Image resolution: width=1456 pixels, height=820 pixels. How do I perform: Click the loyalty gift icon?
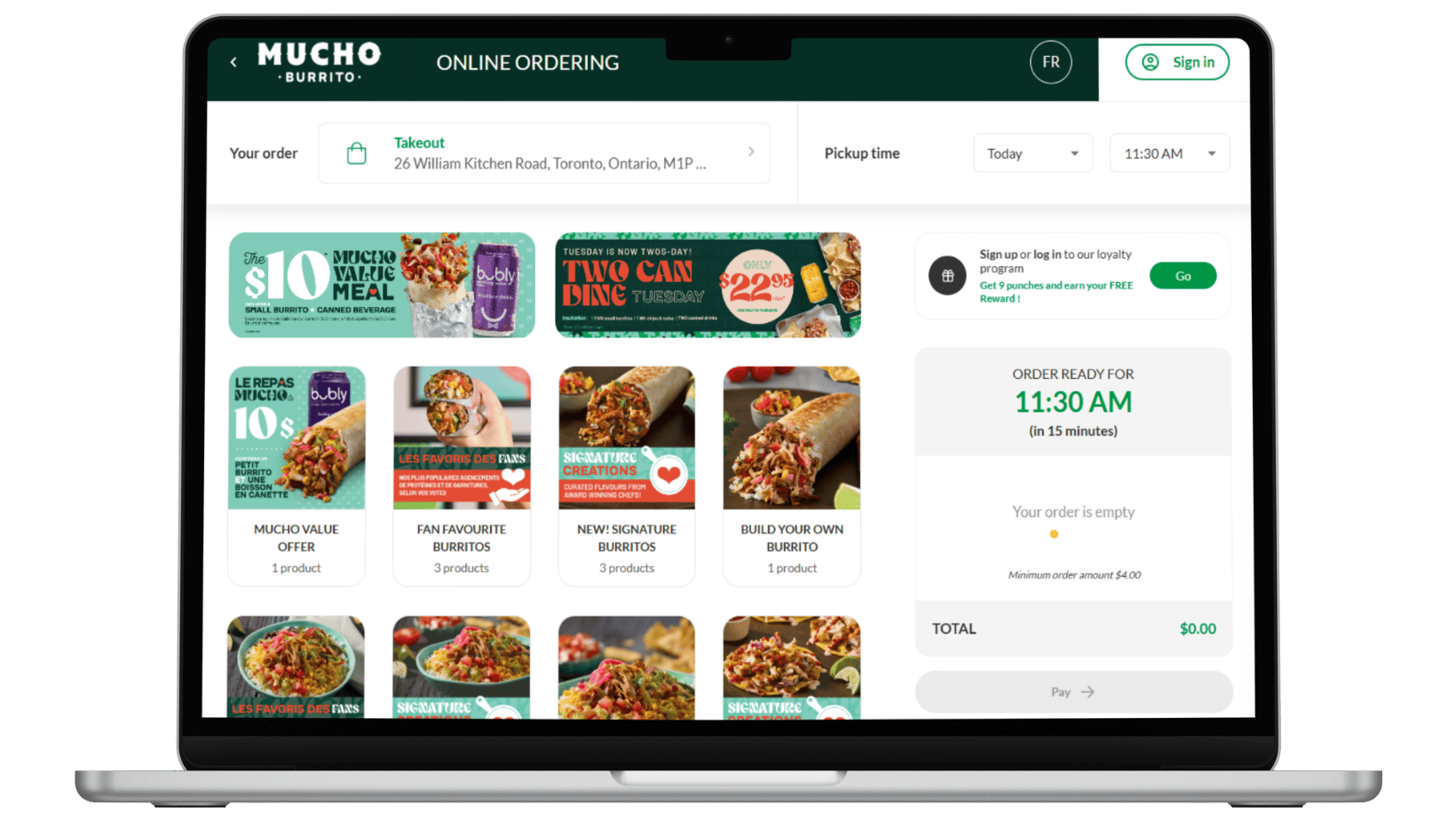coord(947,276)
